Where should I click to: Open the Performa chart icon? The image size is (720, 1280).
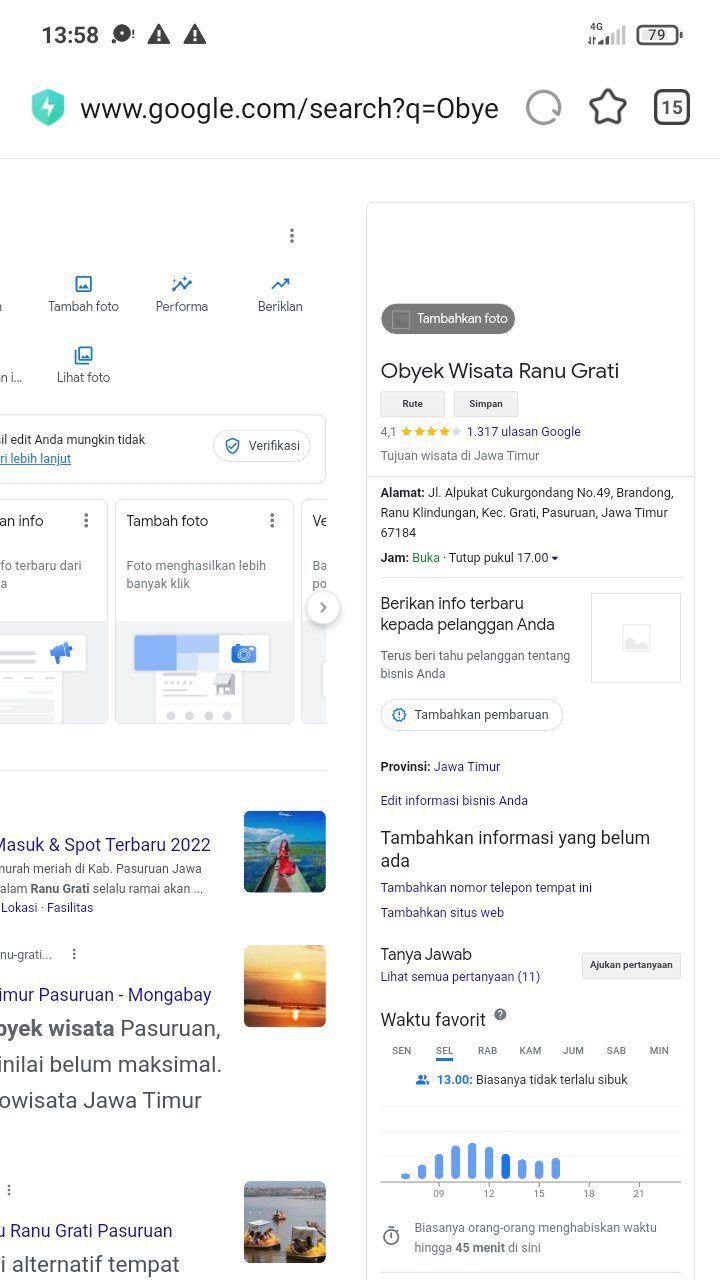(182, 285)
